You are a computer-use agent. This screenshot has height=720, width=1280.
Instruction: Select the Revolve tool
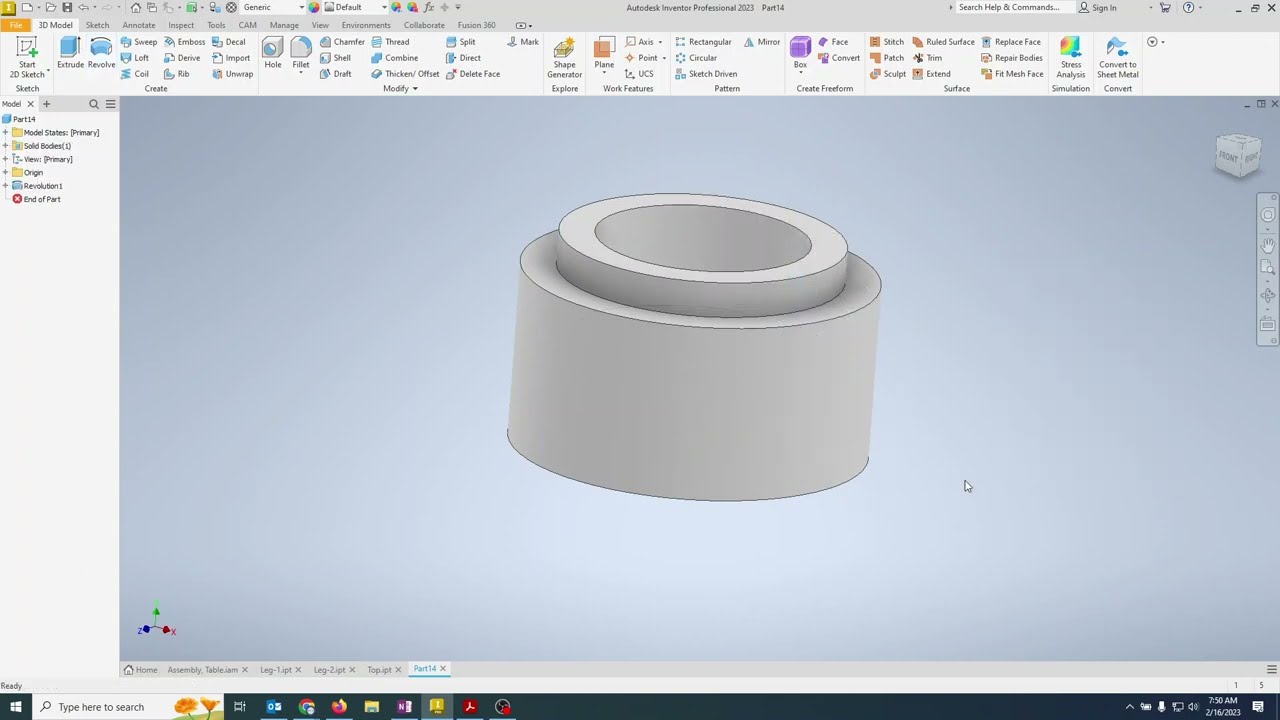coord(101,54)
